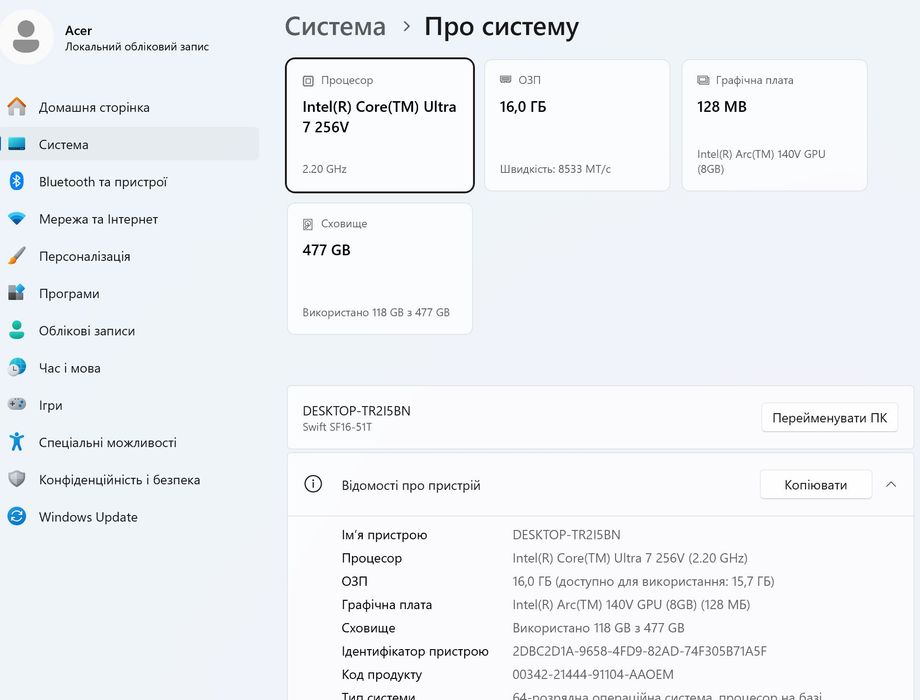
Task: Click device ID 2DBC2D1A-9658-4FD9-82AD-74F305B71A5F
Action: pos(639,651)
